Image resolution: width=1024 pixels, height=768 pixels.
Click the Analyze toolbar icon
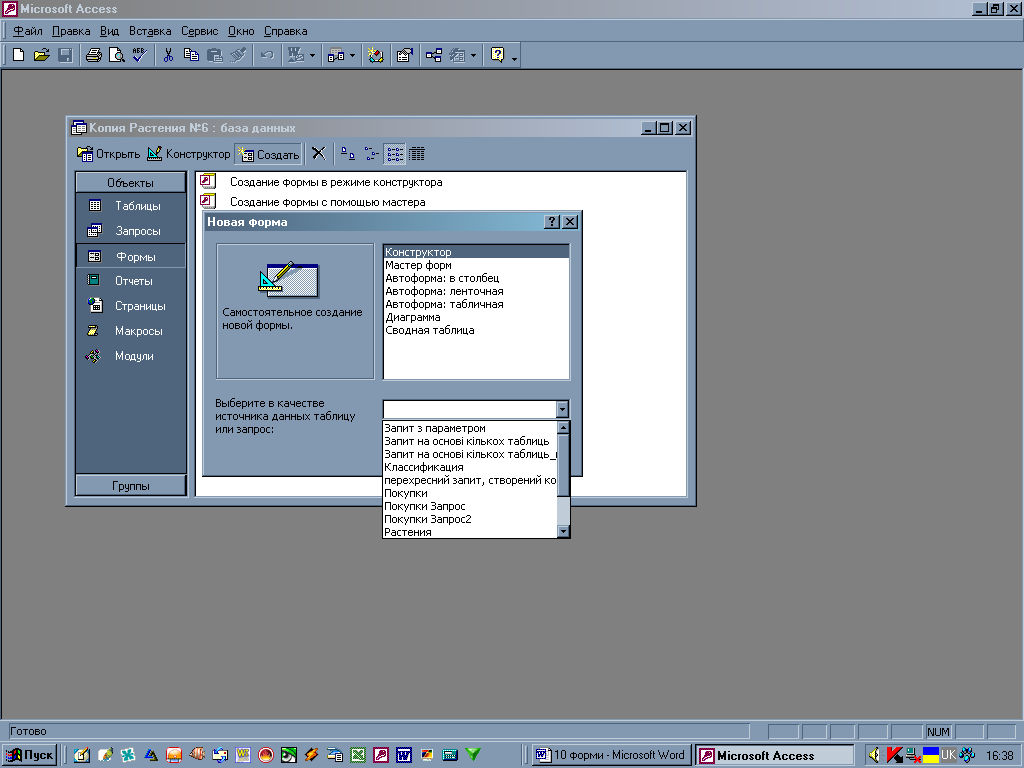(x=336, y=55)
